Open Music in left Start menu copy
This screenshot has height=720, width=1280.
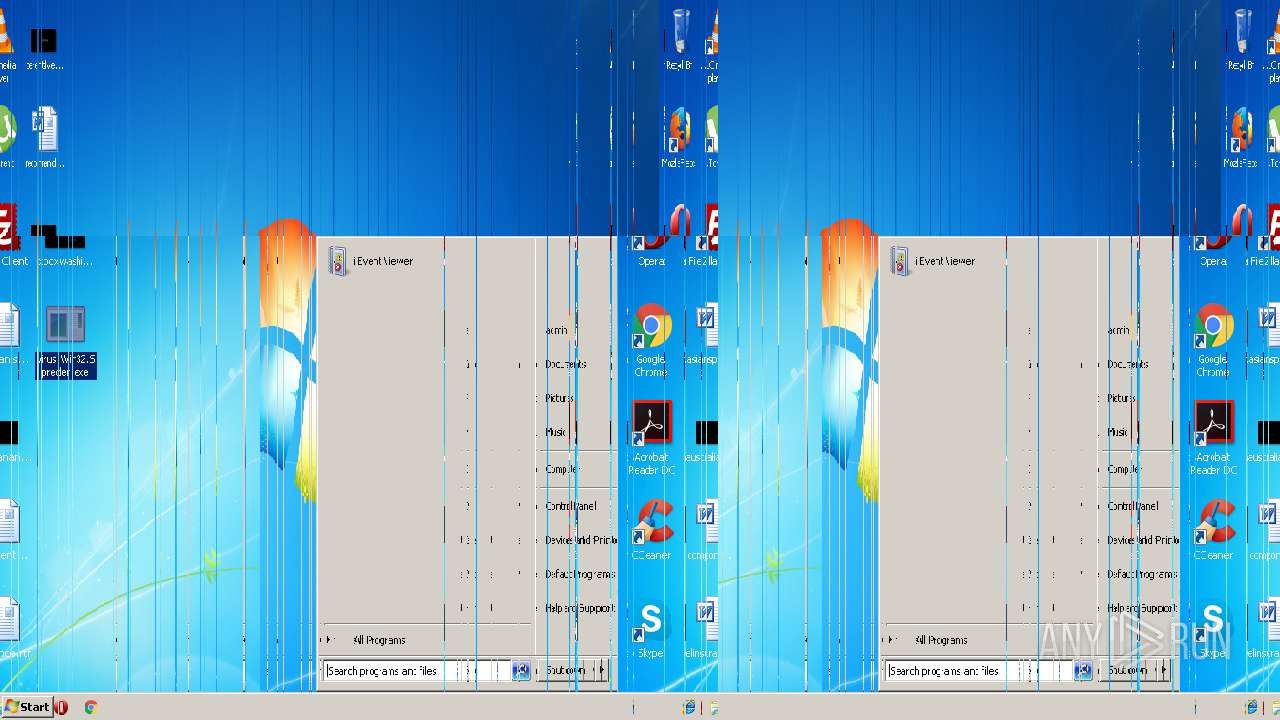[556, 432]
